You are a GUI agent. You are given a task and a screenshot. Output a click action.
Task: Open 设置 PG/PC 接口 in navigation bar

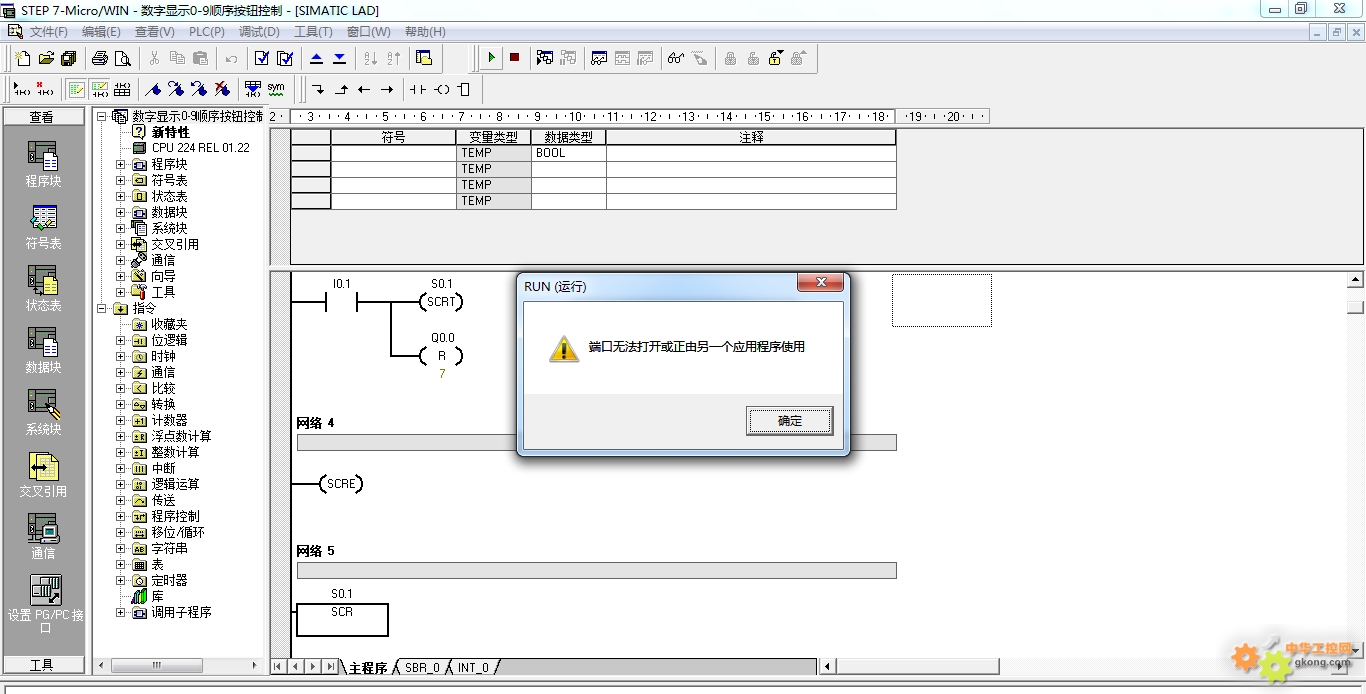[x=45, y=605]
